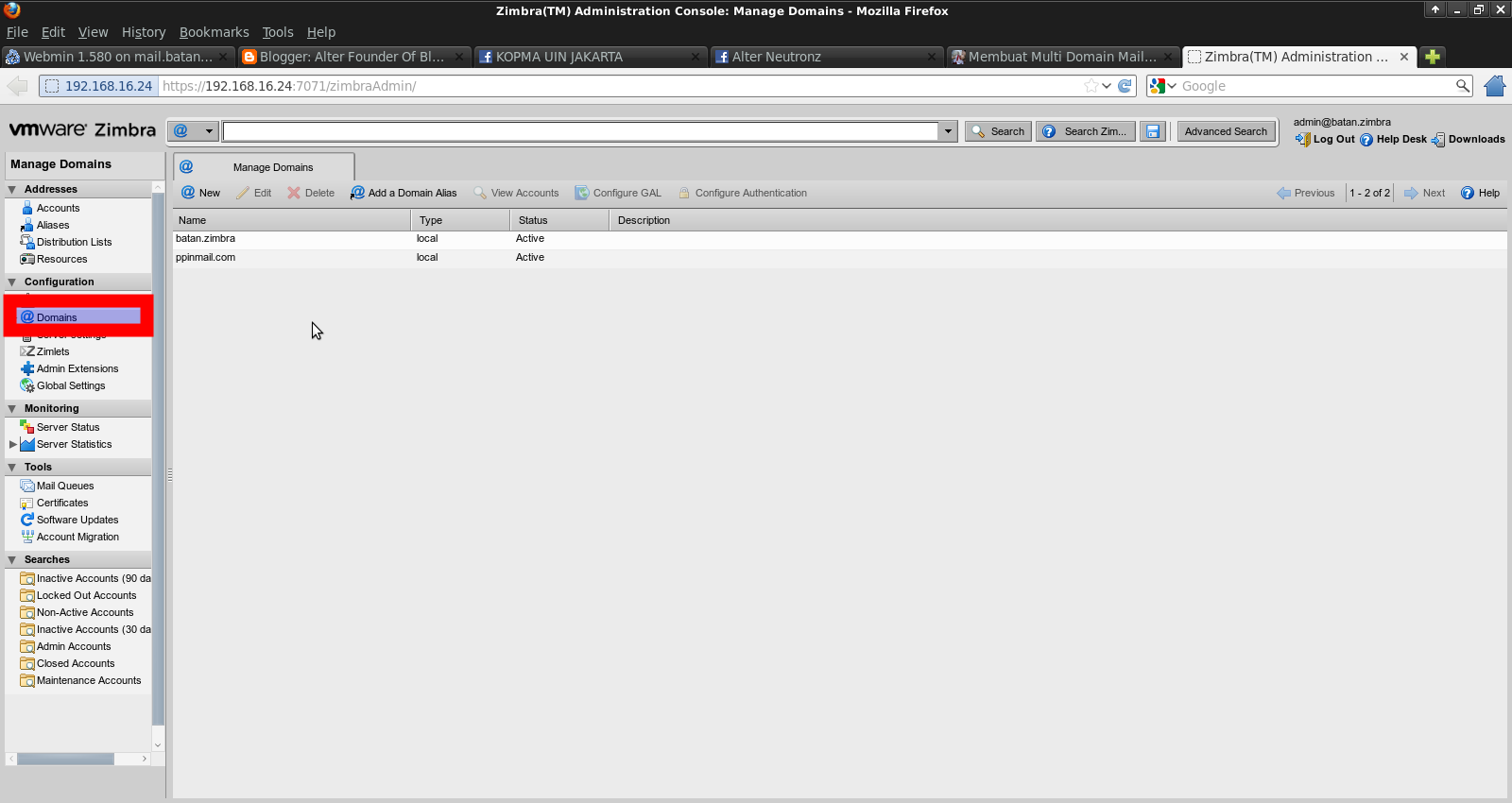Click the Search button
Image resolution: width=1512 pixels, height=803 pixels.
point(998,131)
